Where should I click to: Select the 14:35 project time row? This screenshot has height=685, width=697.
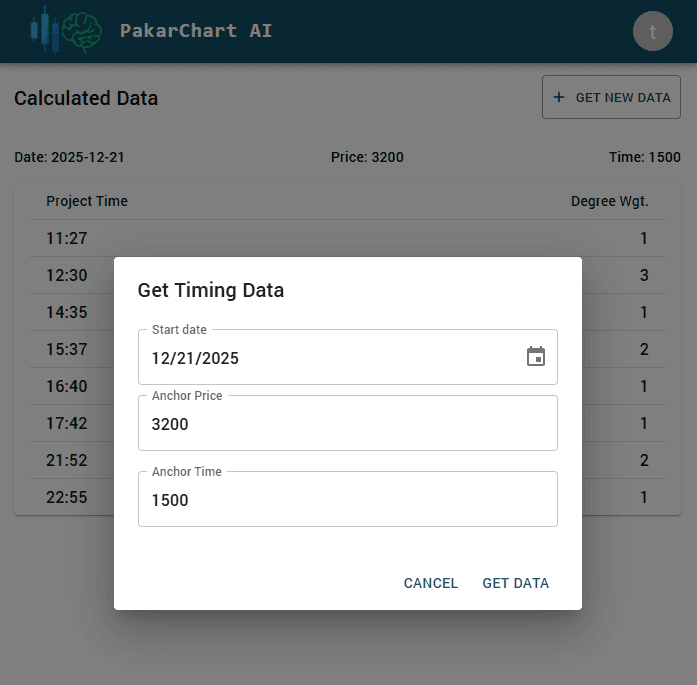click(67, 312)
